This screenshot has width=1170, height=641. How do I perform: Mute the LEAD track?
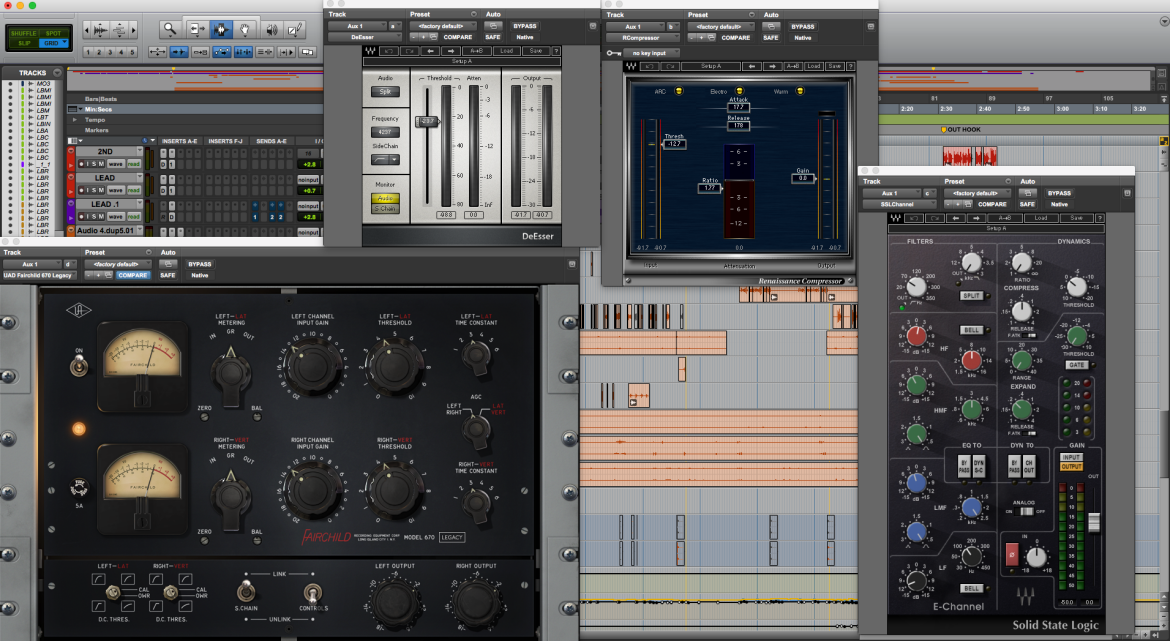click(101, 190)
